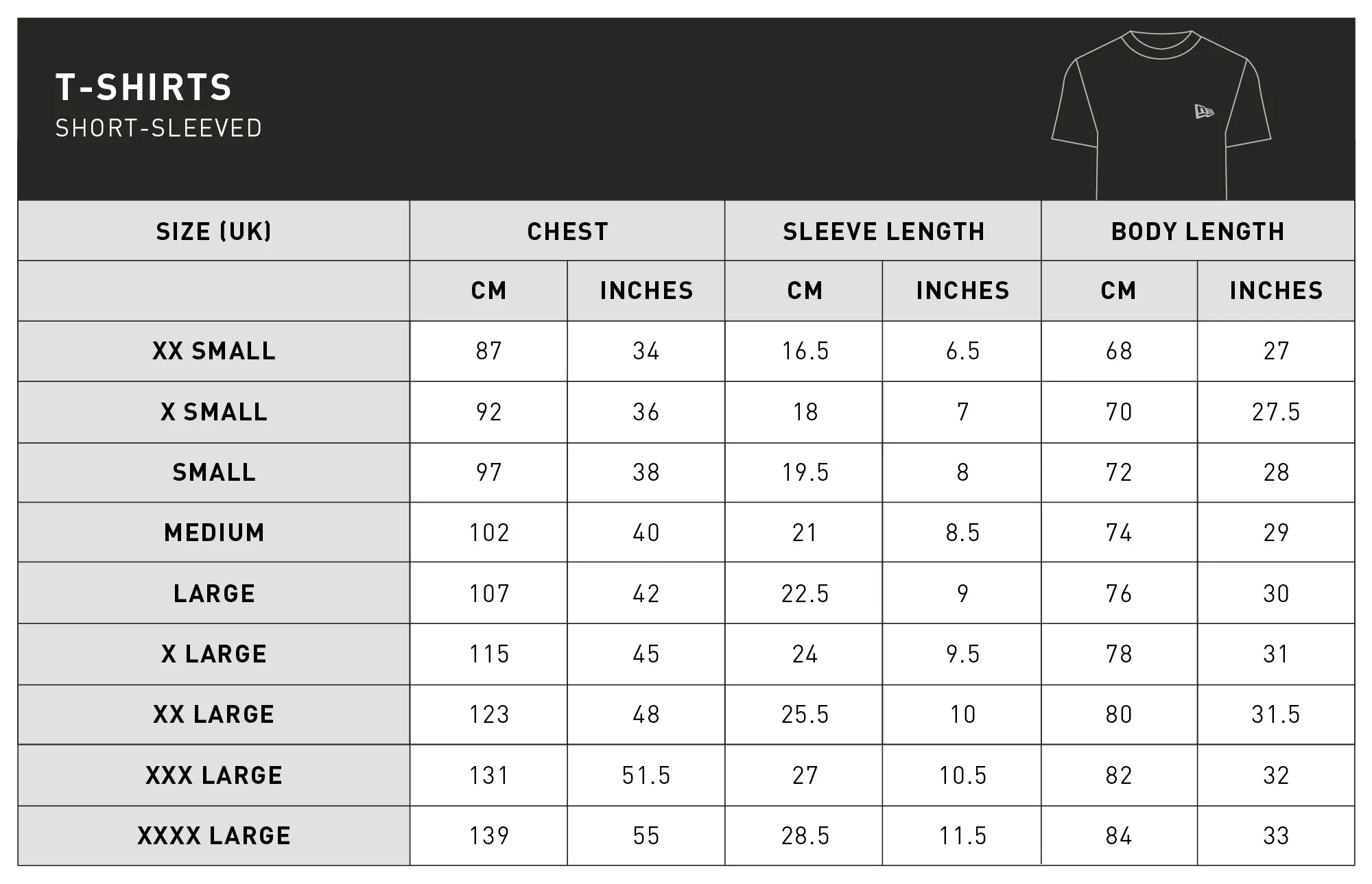The width and height of the screenshot is (1372, 884).
Task: Click the t-shirt outline illustration
Action: (1161, 115)
